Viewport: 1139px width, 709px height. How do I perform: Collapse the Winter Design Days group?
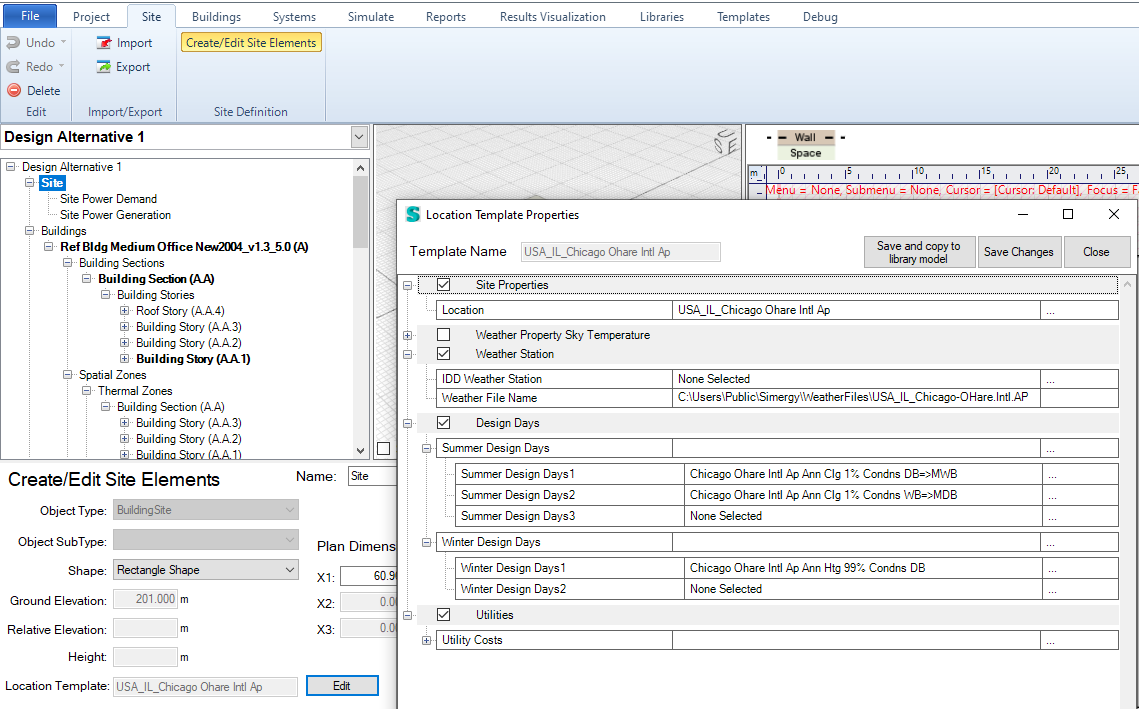(x=427, y=543)
